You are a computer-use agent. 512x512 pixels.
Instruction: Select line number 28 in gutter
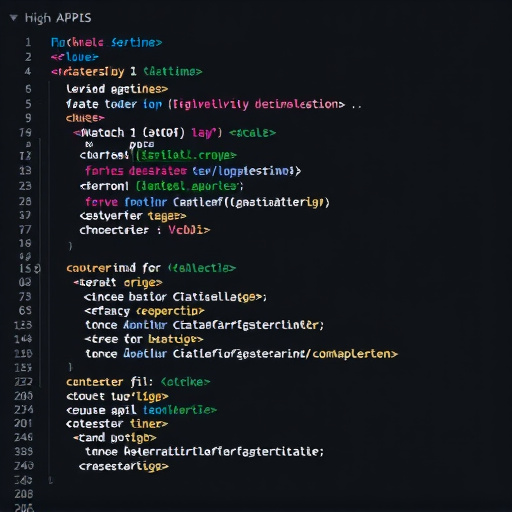pos(25,201)
